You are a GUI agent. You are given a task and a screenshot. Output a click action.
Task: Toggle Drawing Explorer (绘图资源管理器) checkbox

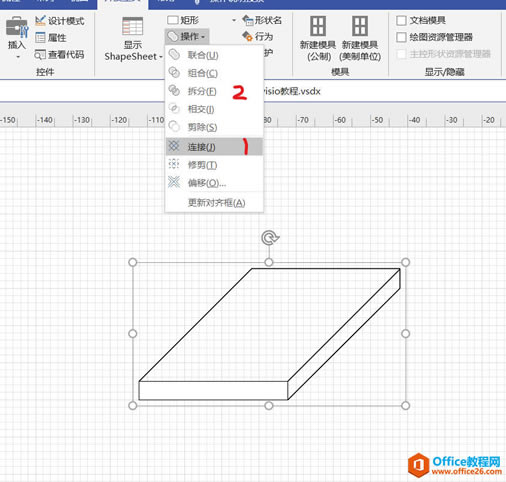pyautogui.click(x=401, y=37)
